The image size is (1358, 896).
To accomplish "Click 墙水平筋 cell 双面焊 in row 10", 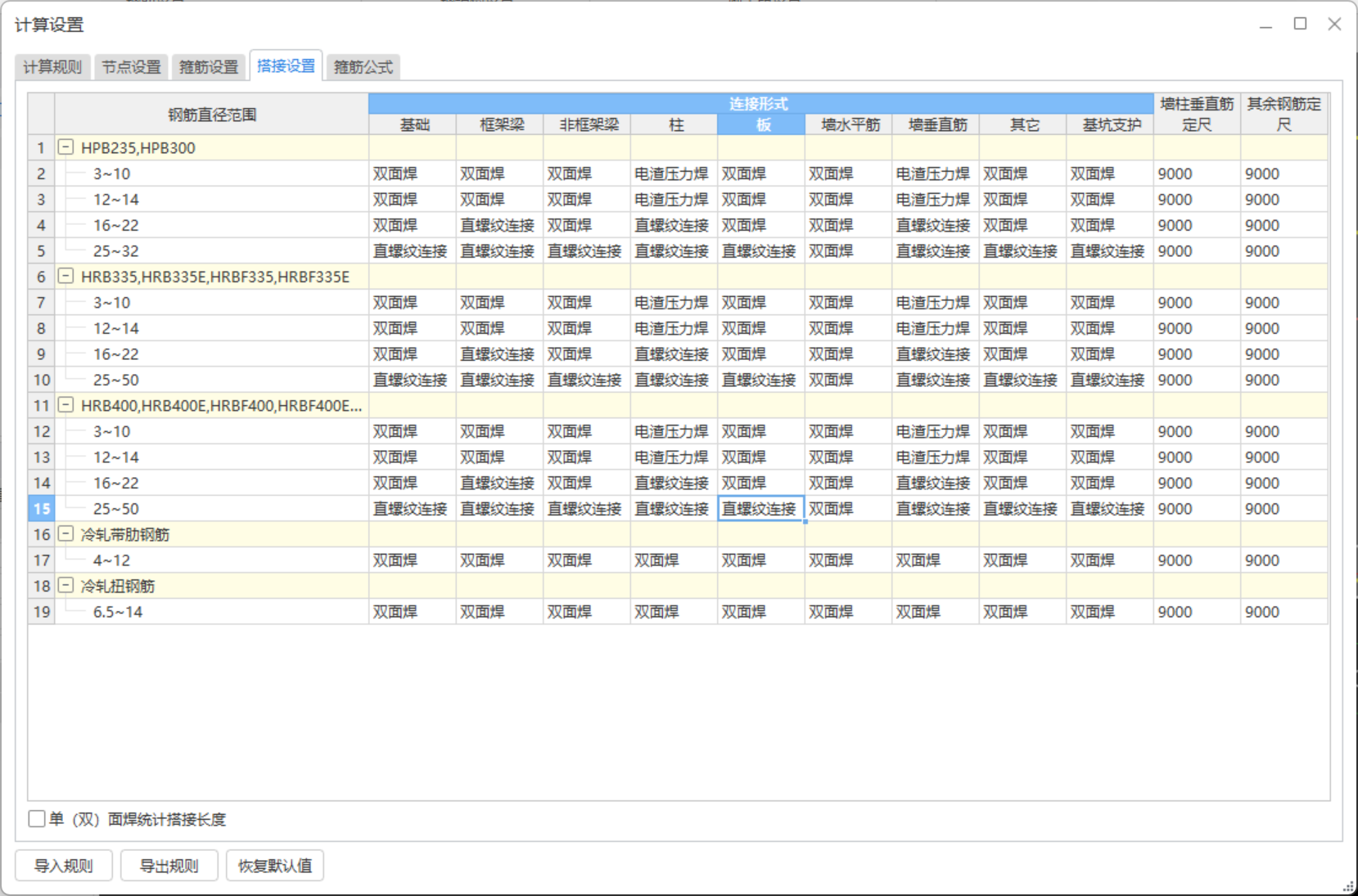I will pos(849,380).
